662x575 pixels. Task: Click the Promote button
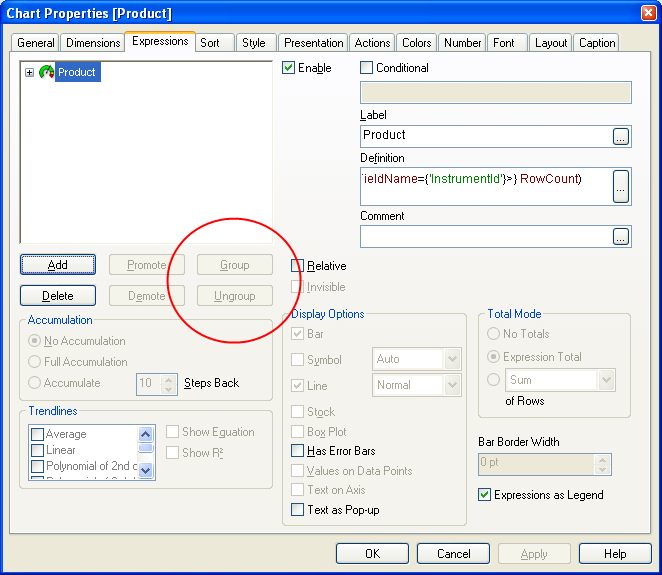pos(147,265)
